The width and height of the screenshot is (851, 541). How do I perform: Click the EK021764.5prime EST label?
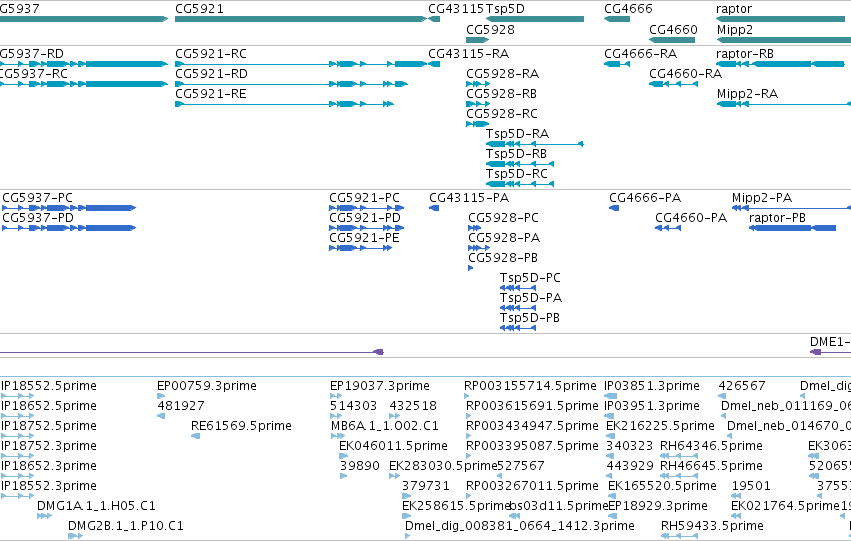785,506
